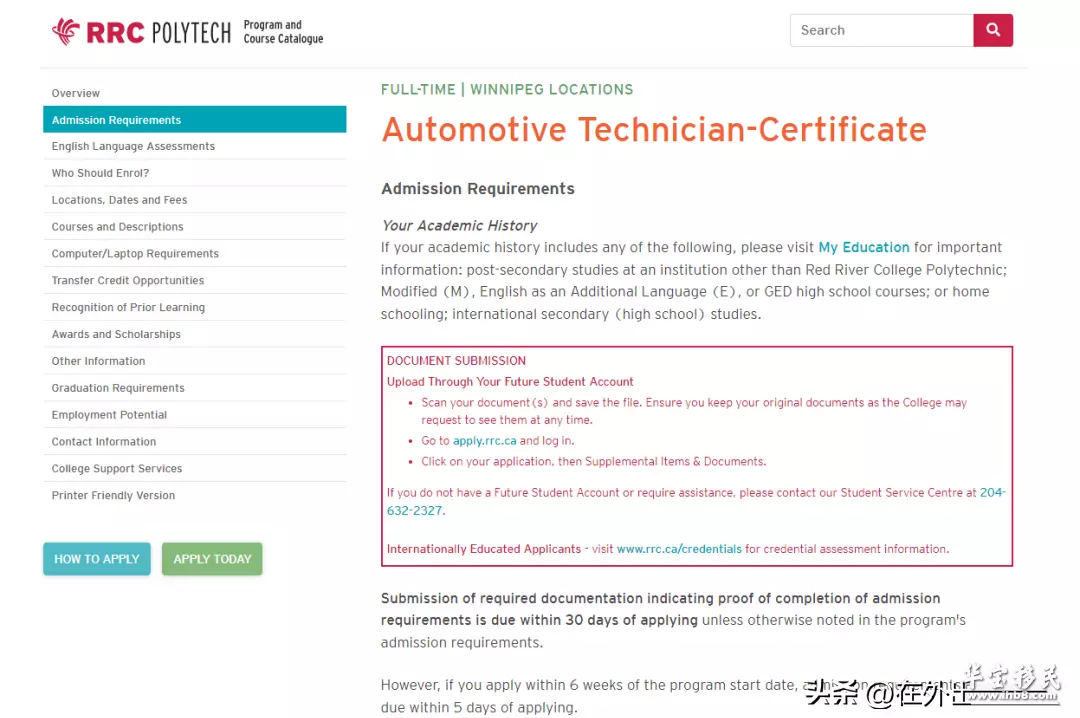Open Transfer Credit Opportunities
Screen dimensions: 1080x718
pos(128,281)
